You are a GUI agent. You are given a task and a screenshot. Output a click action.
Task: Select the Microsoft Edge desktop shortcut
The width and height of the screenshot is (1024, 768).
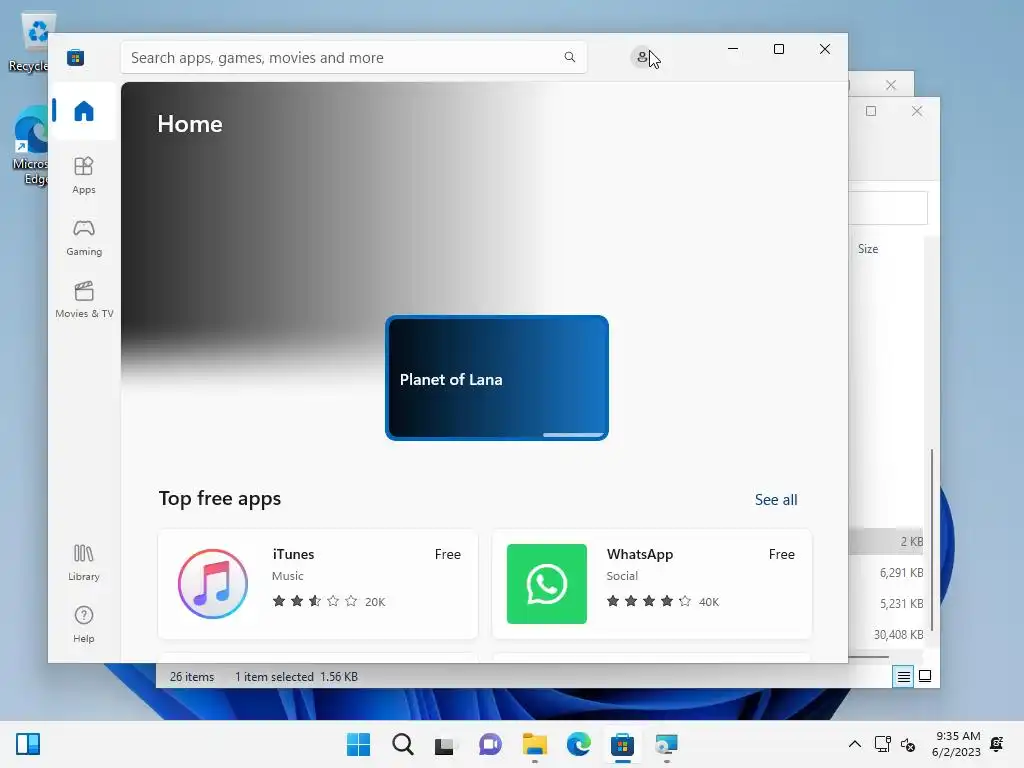coord(30,146)
